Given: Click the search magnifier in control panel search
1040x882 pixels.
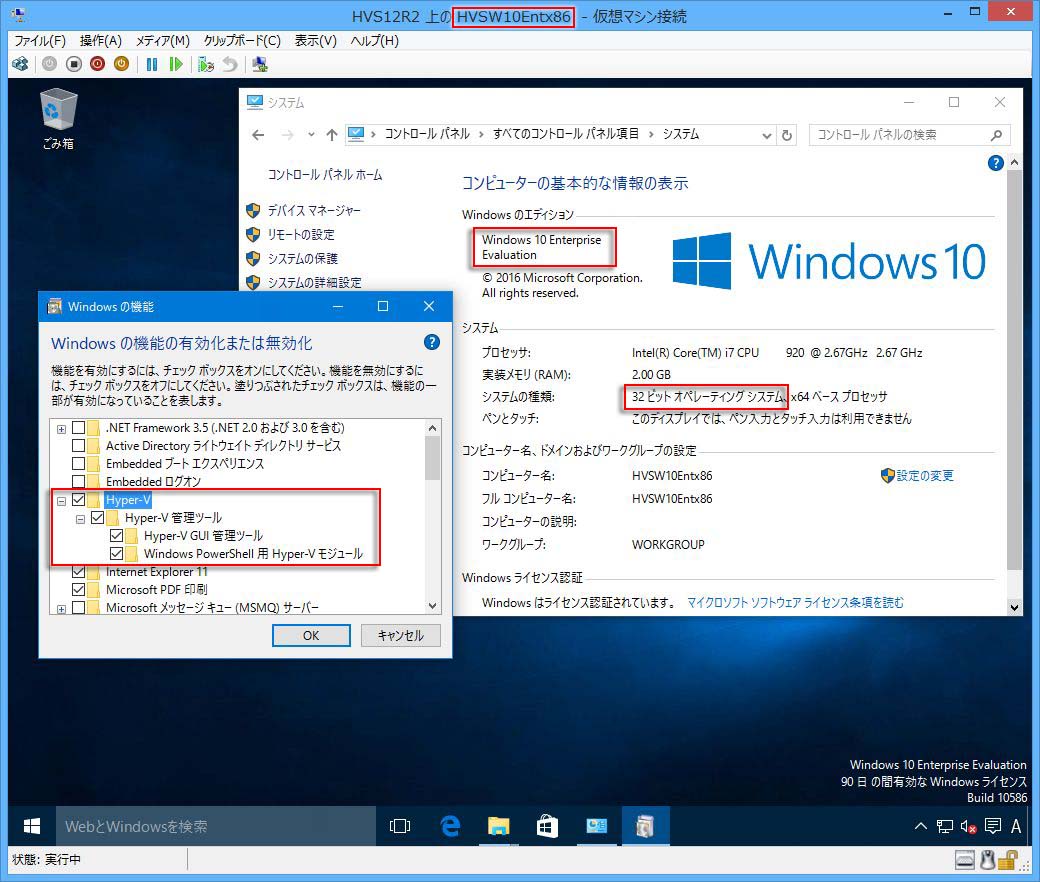Looking at the screenshot, I should (996, 135).
